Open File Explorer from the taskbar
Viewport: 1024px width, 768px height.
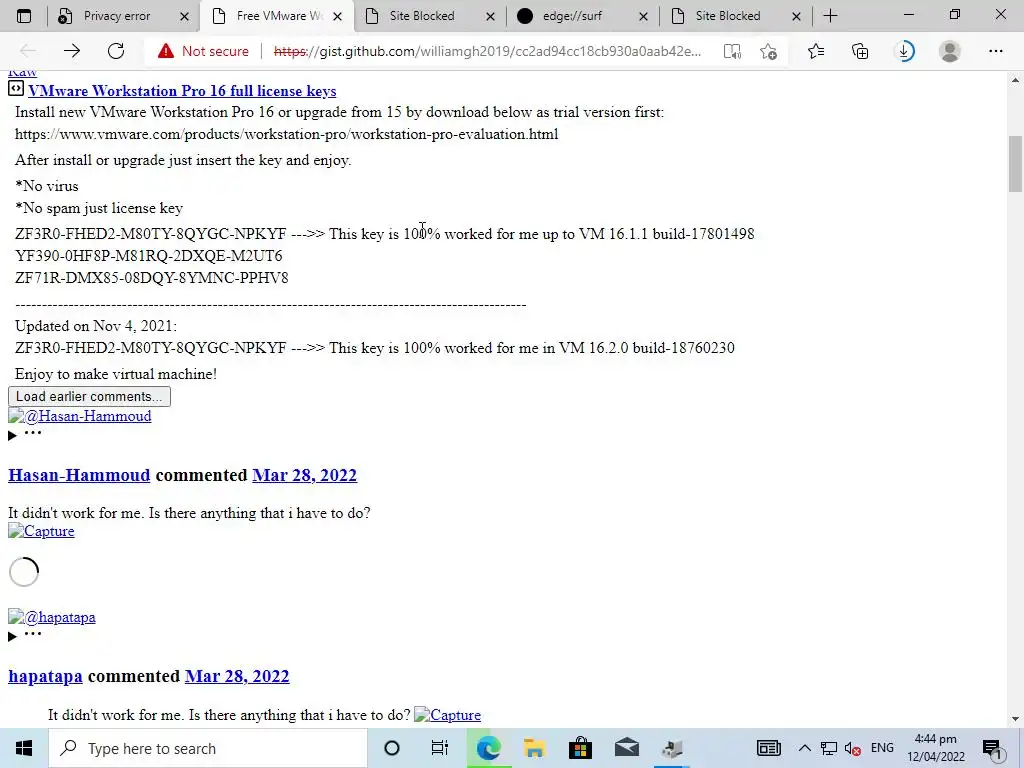(x=534, y=748)
